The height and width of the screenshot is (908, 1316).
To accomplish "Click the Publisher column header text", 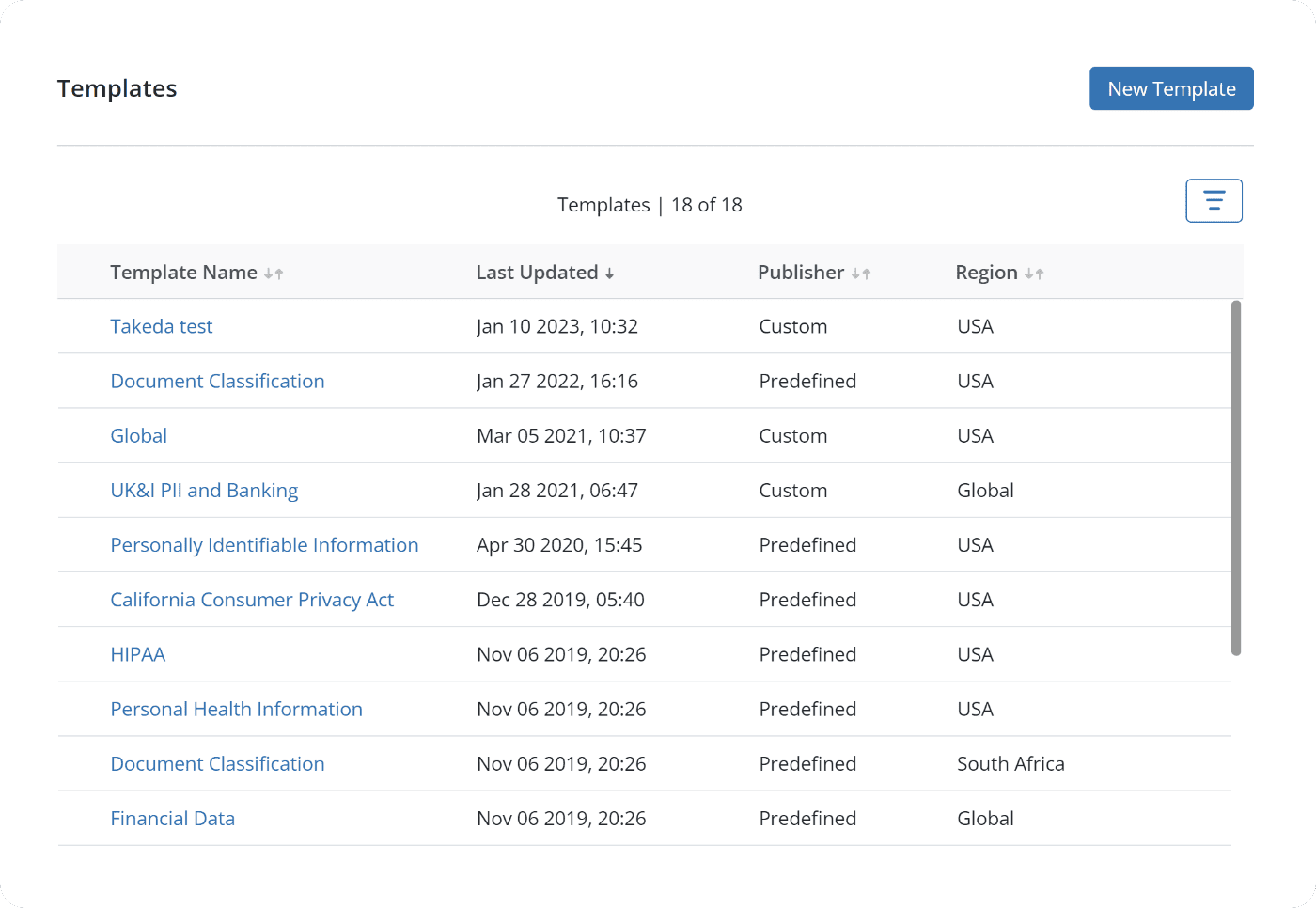I will [801, 273].
